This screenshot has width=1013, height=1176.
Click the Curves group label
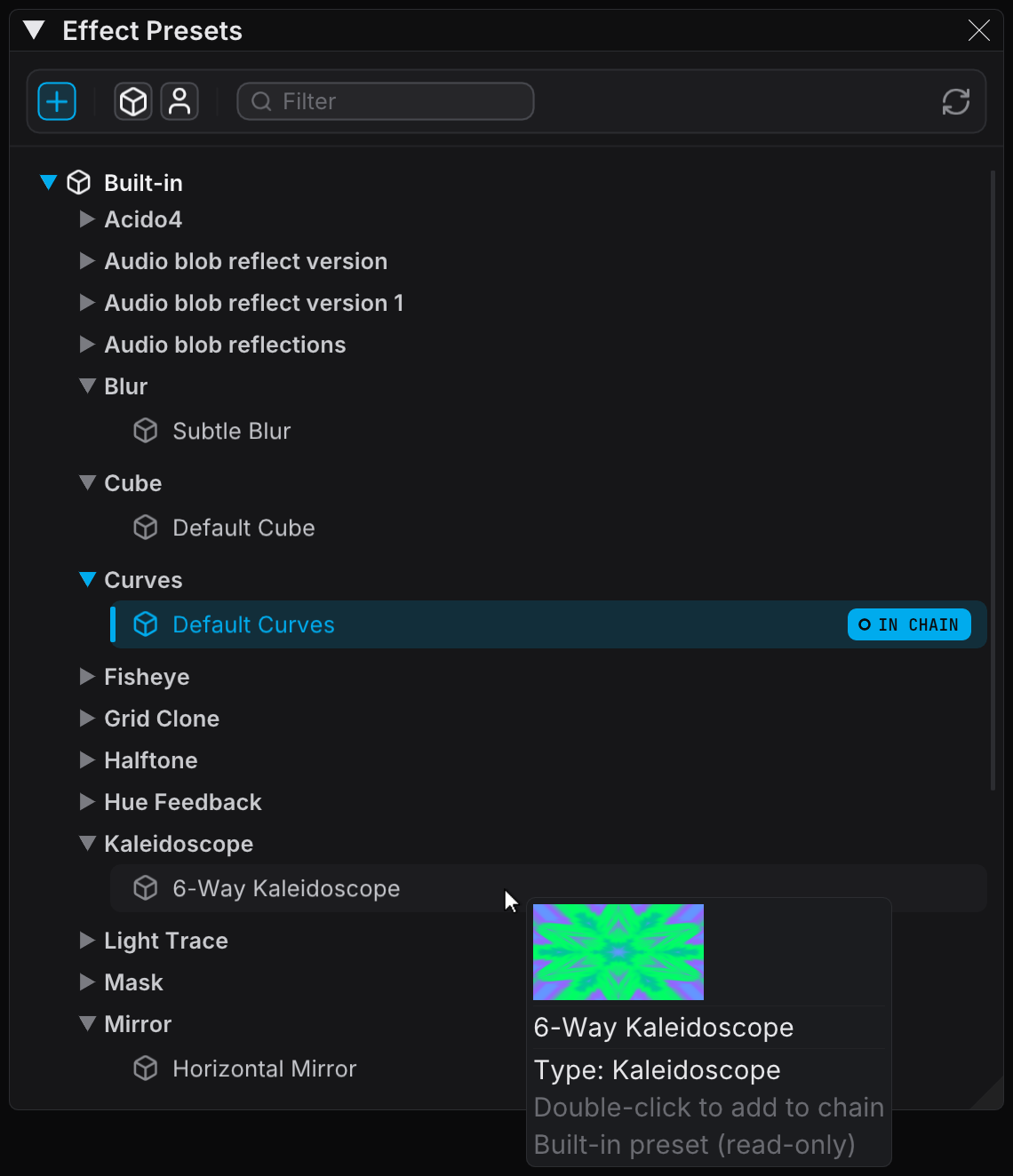point(143,580)
